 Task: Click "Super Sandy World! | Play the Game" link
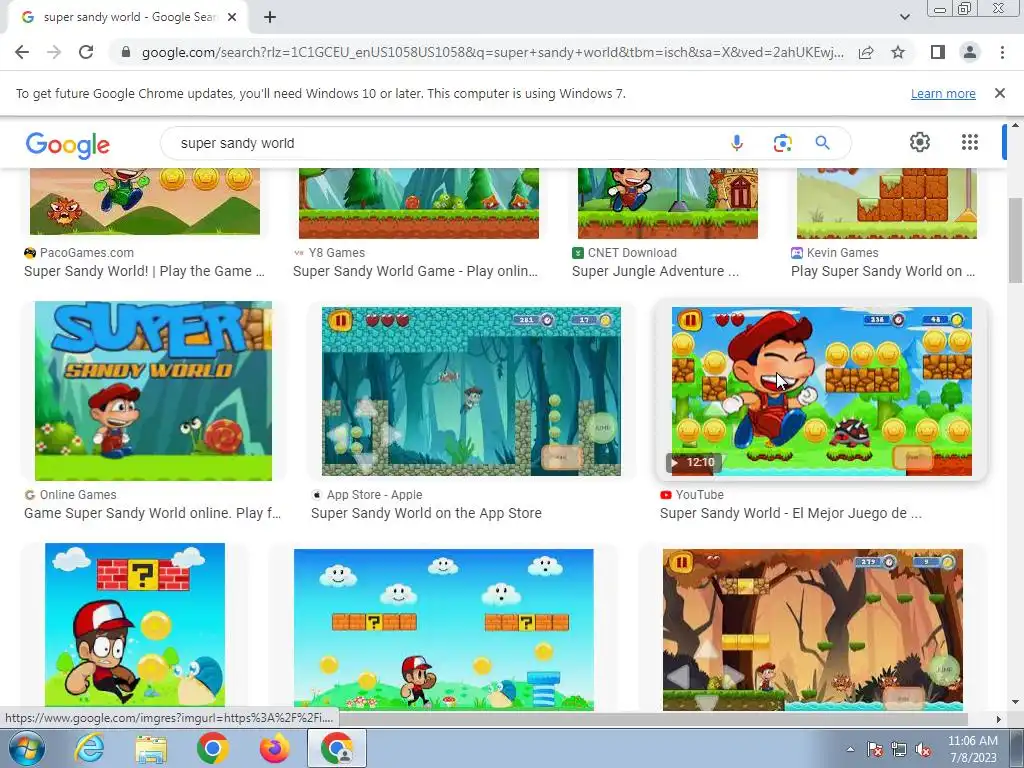tap(144, 271)
